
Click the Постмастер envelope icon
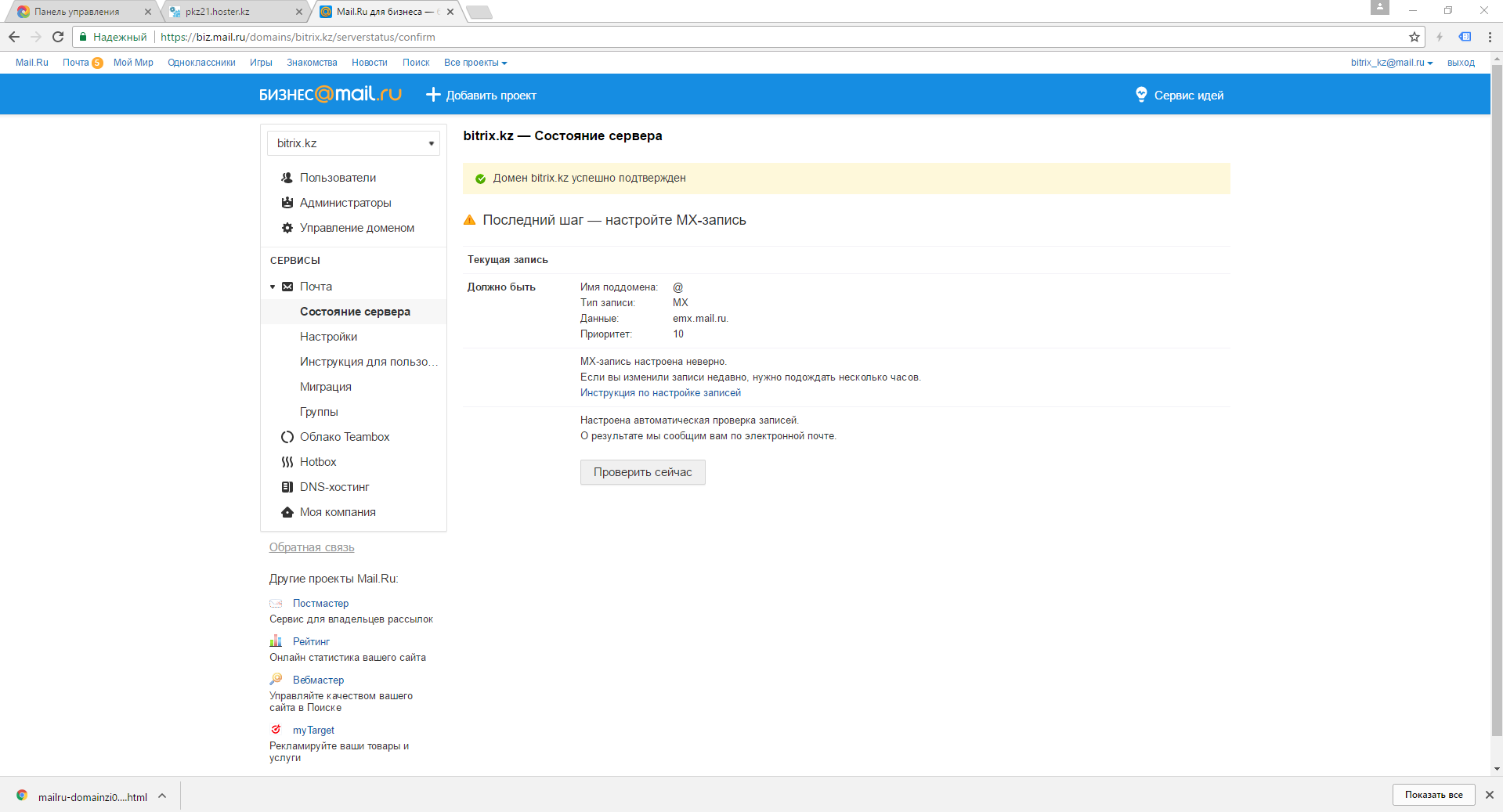(276, 604)
